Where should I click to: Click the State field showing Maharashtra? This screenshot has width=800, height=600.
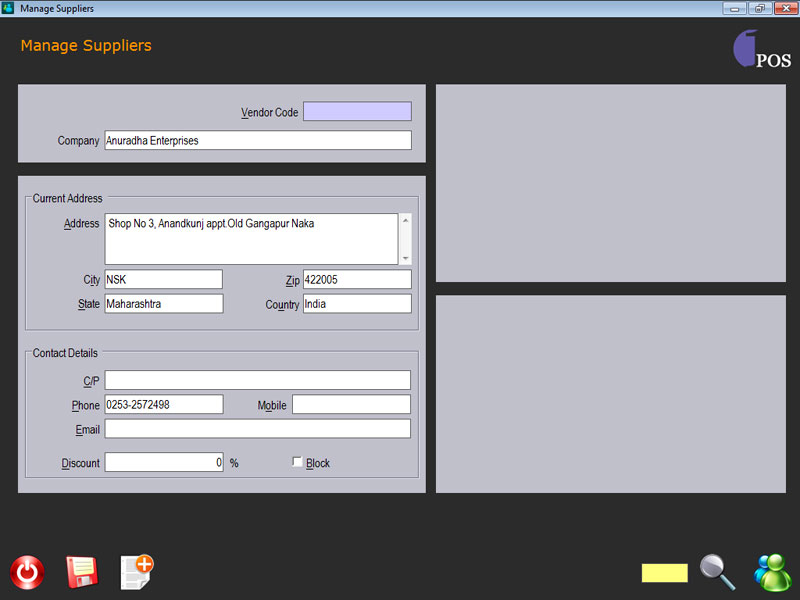click(x=163, y=304)
